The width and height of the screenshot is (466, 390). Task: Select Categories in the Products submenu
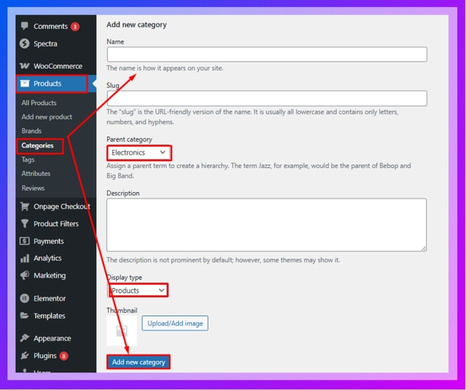[x=37, y=146]
